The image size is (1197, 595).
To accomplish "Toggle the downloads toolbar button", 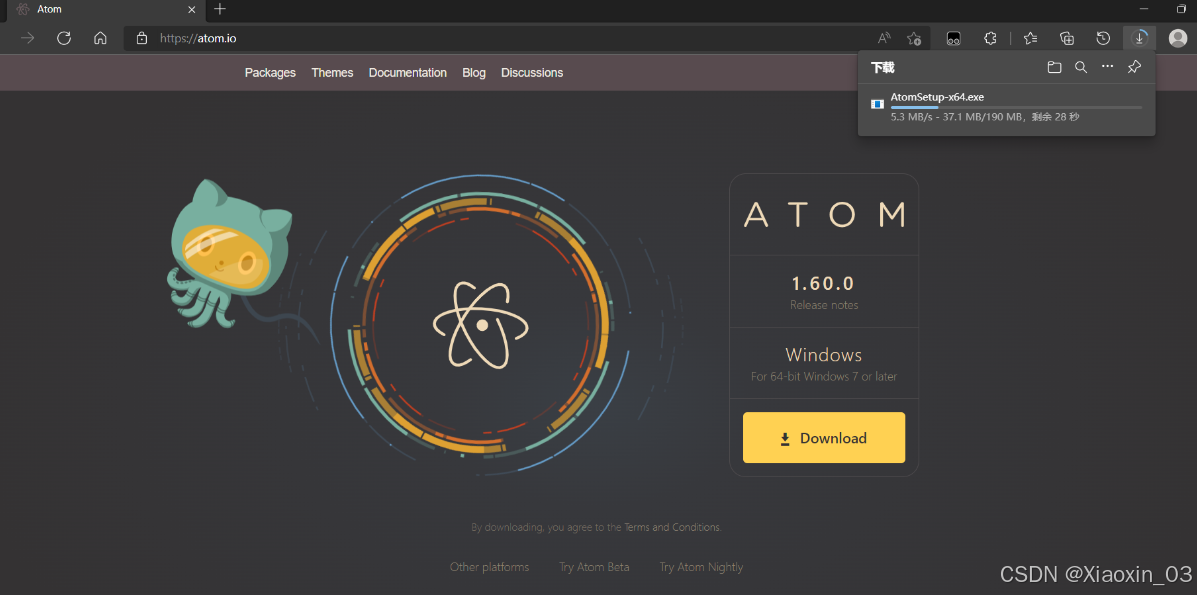I will (1140, 38).
